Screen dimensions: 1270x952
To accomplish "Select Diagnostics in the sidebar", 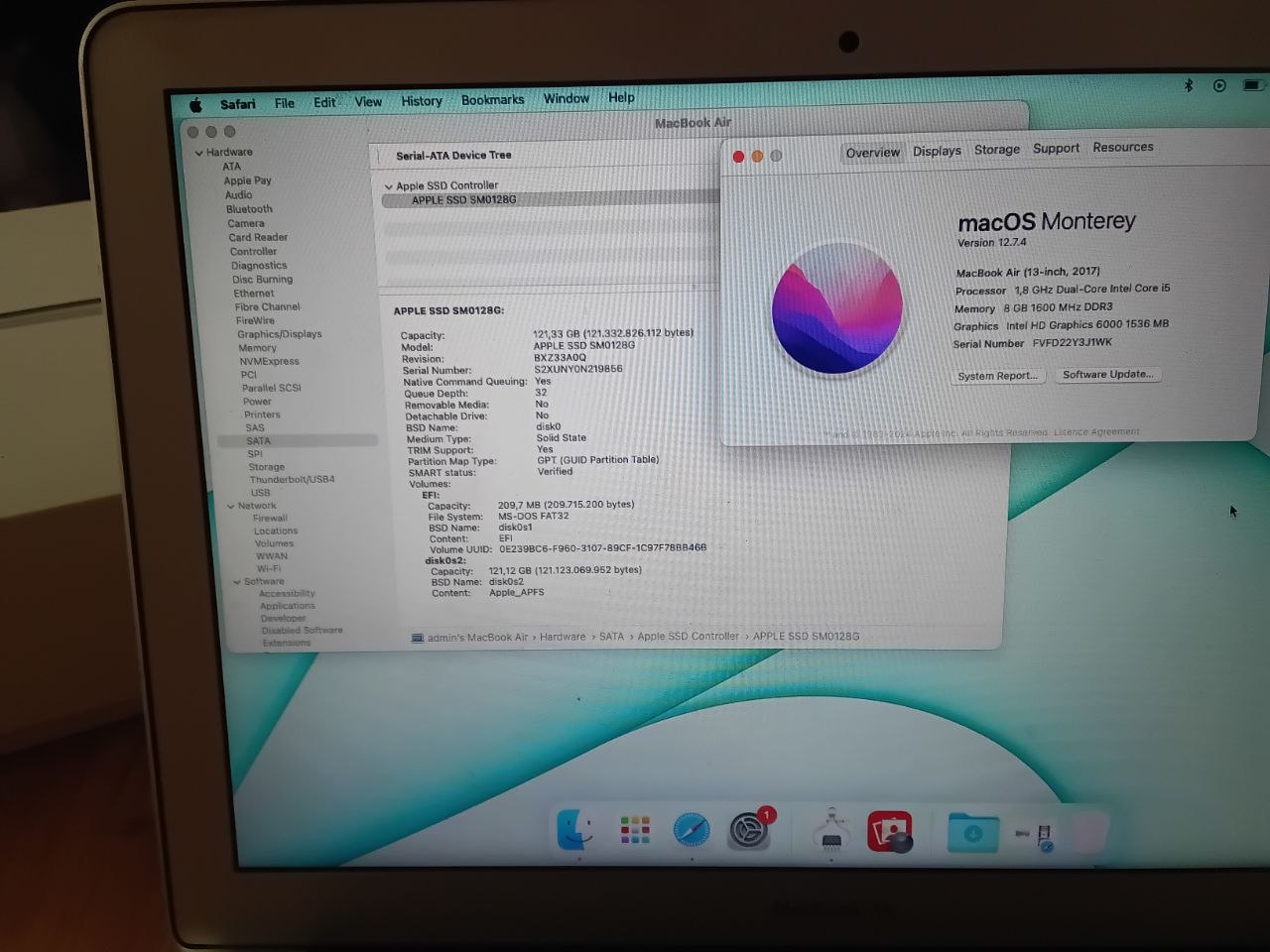I will pos(259,266).
